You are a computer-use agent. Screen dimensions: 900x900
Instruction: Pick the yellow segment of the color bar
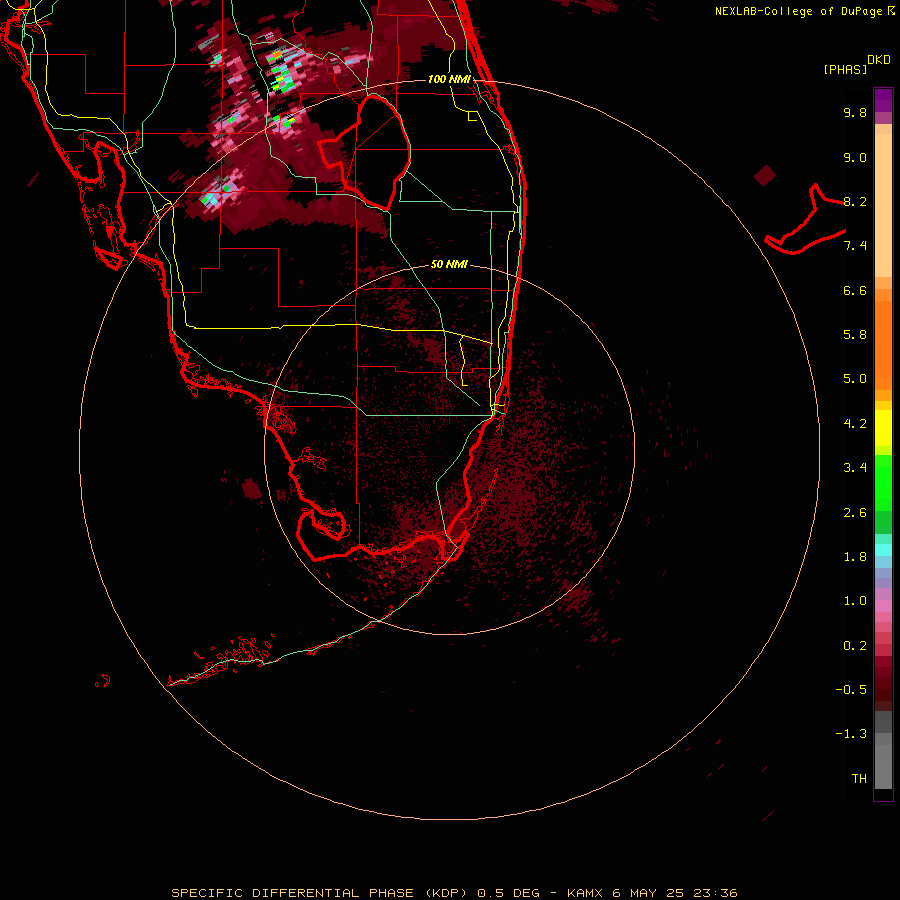[x=883, y=428]
